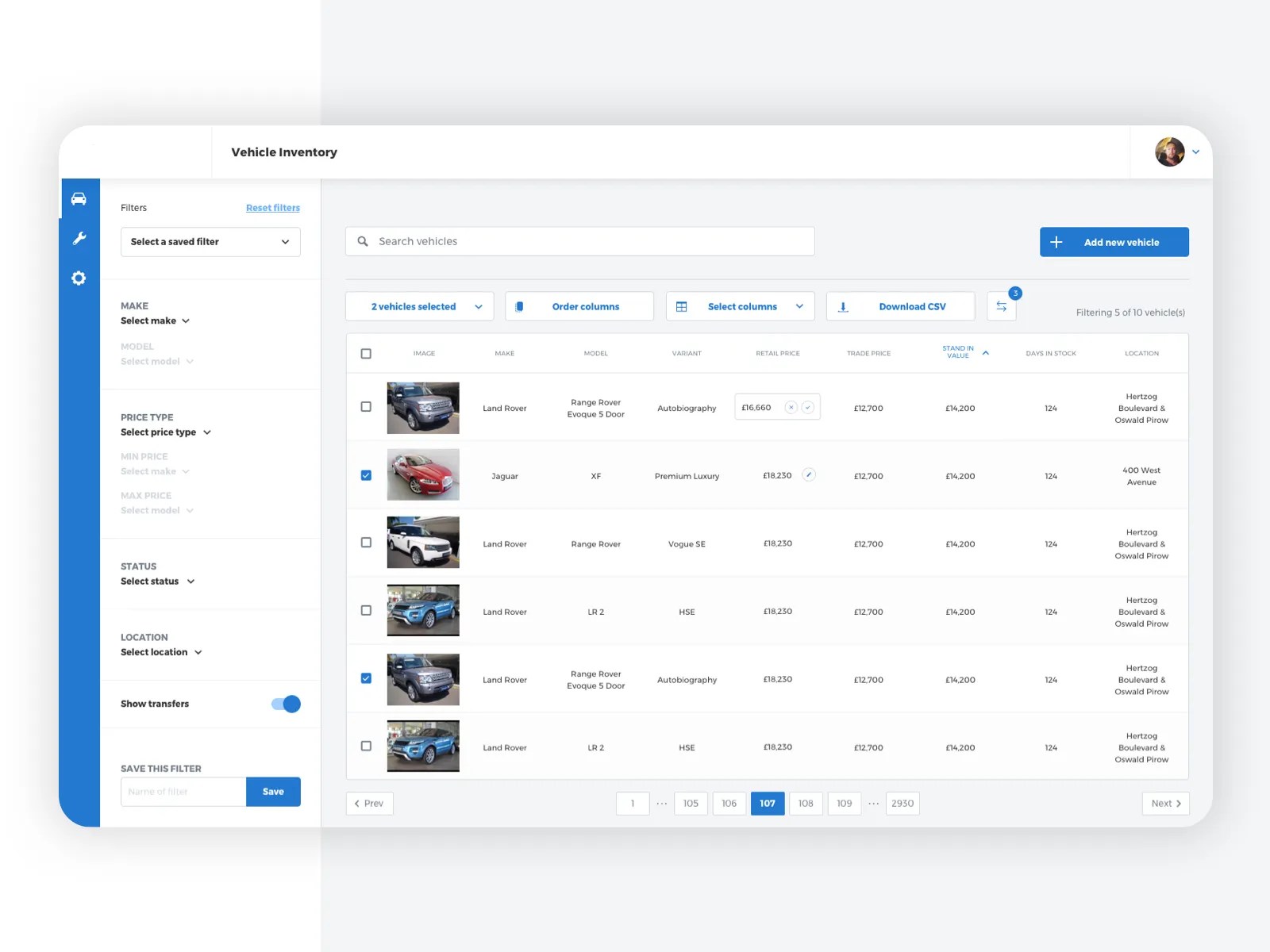The height and width of the screenshot is (952, 1270).
Task: Expand the Select status dropdown
Action: 158,582
